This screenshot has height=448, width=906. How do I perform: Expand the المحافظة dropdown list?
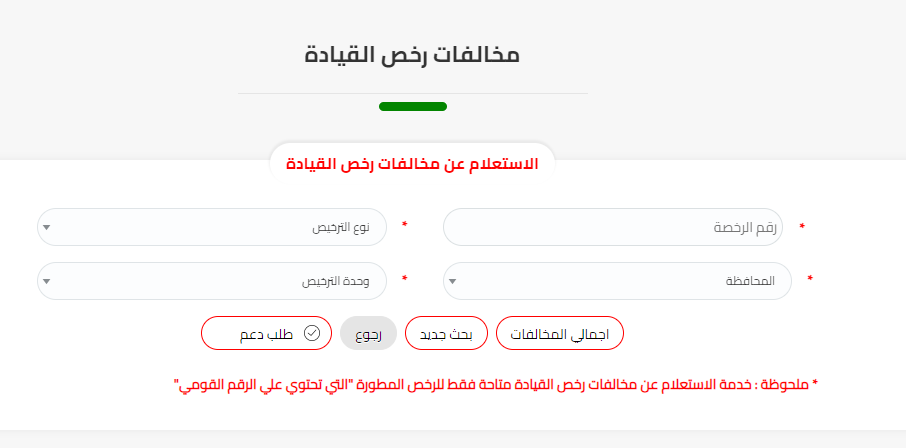pyautogui.click(x=616, y=281)
